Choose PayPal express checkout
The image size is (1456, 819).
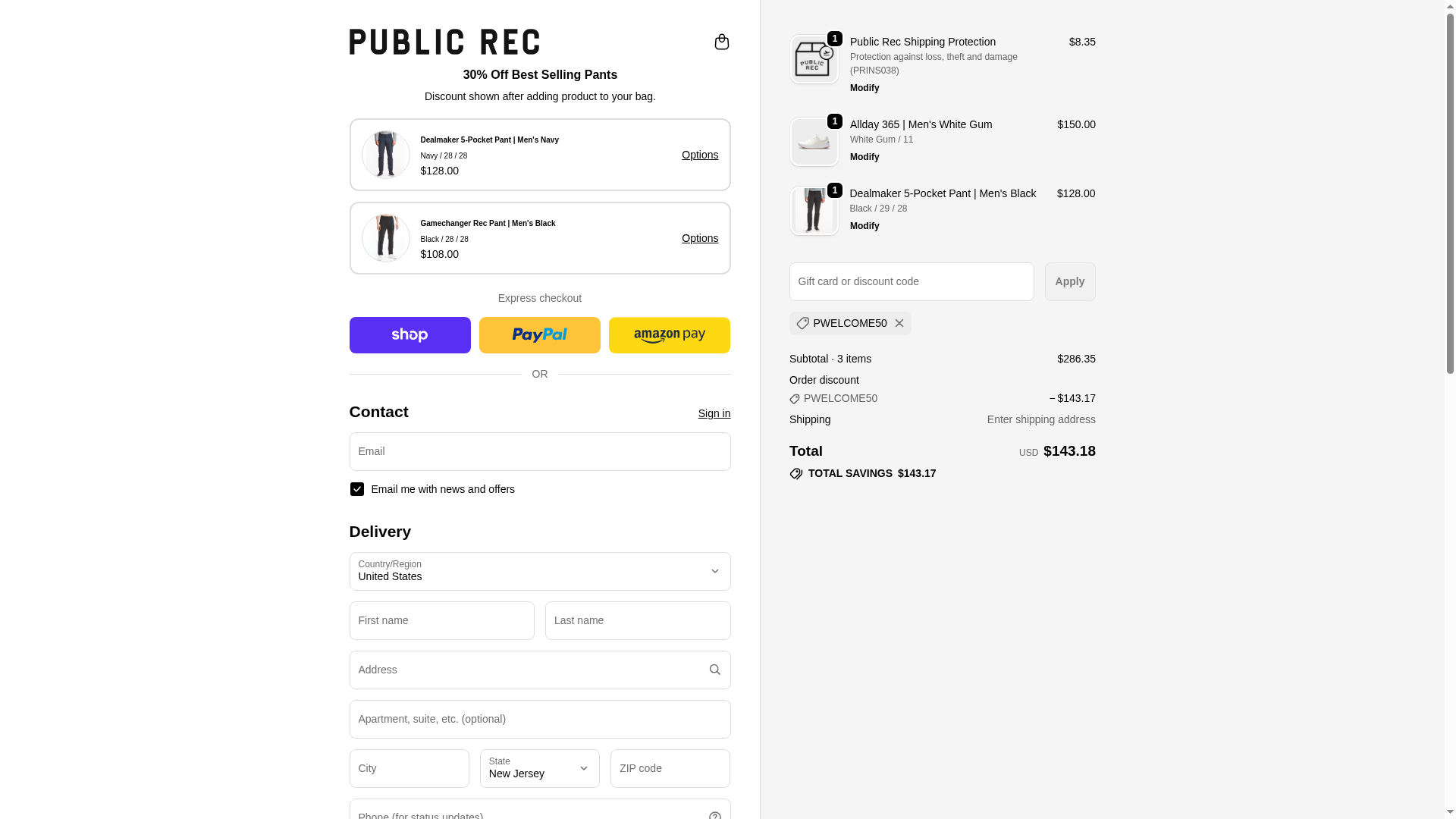coord(539,335)
